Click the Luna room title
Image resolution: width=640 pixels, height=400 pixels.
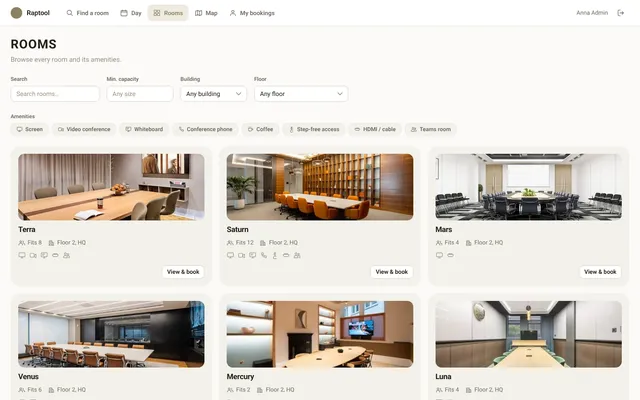click(x=443, y=377)
